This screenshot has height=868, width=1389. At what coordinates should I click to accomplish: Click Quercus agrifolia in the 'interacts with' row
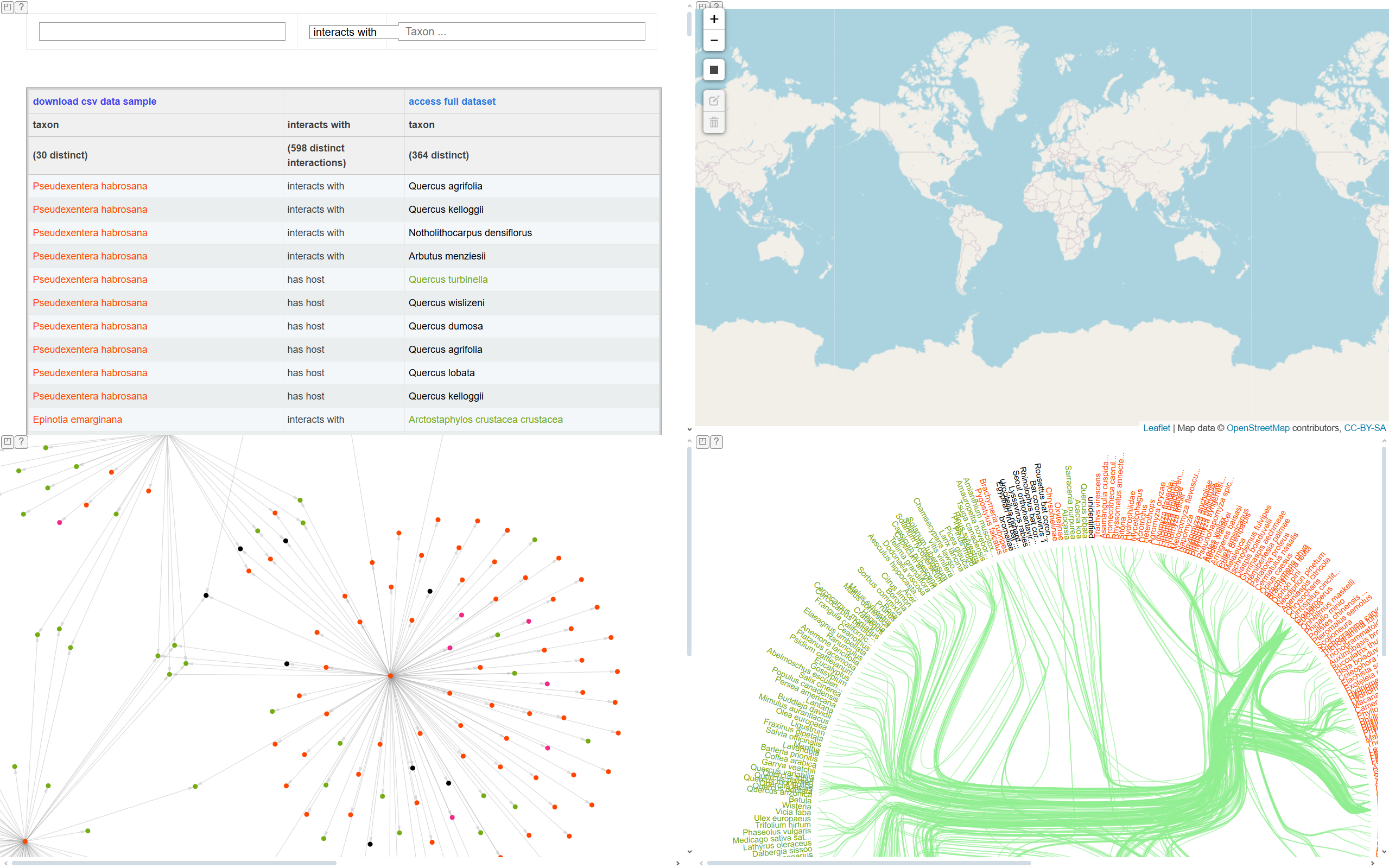446,186
